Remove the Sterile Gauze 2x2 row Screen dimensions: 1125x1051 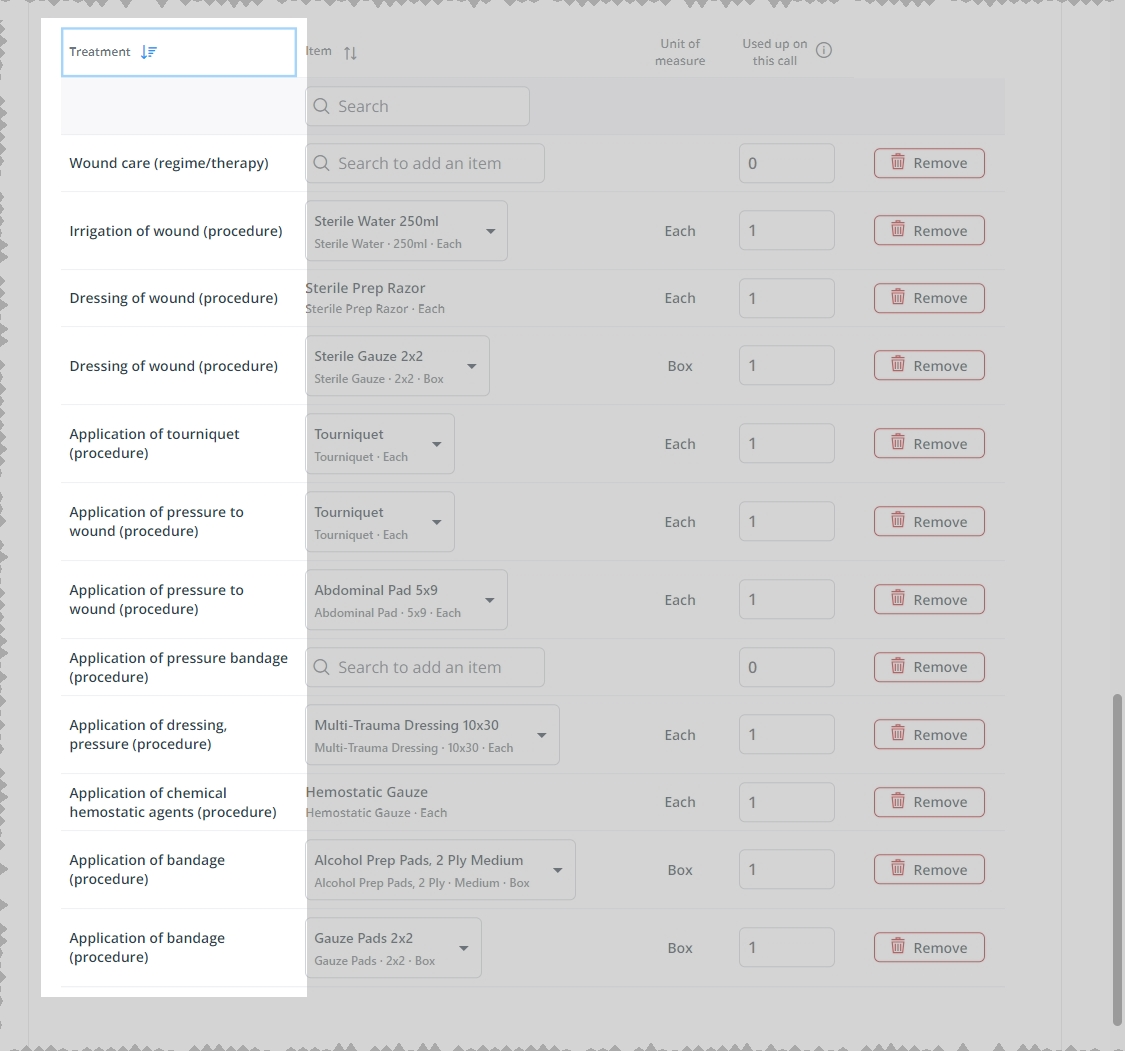(929, 365)
